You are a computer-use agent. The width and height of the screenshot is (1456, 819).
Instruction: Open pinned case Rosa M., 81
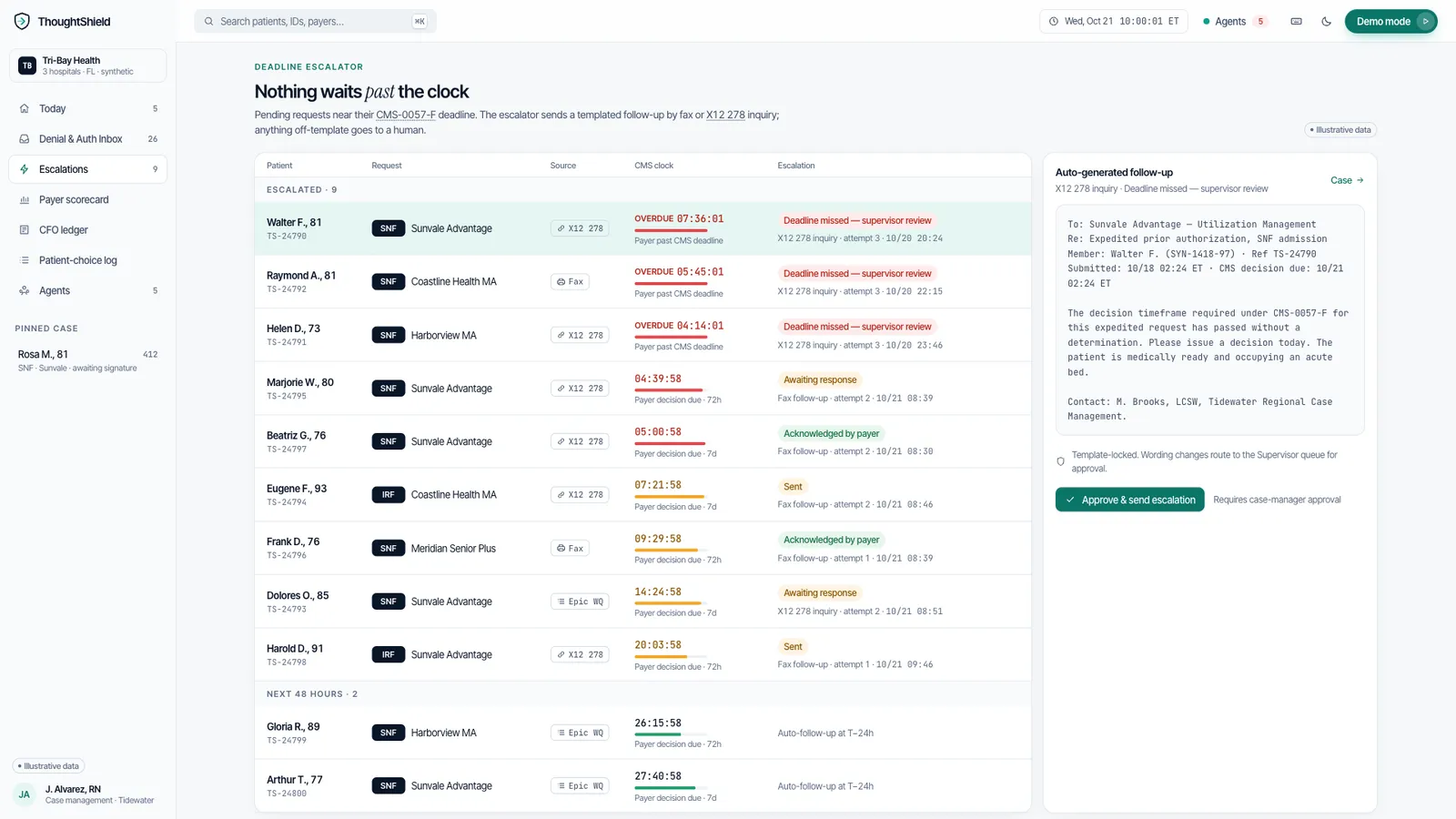(88, 360)
